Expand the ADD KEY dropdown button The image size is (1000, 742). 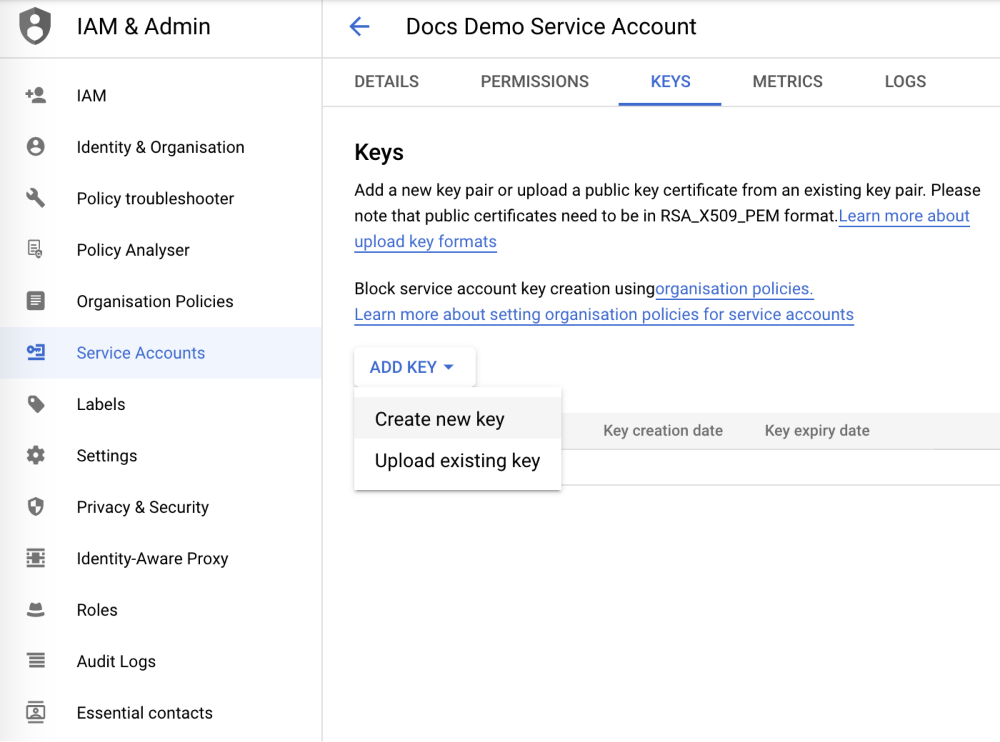(x=413, y=367)
